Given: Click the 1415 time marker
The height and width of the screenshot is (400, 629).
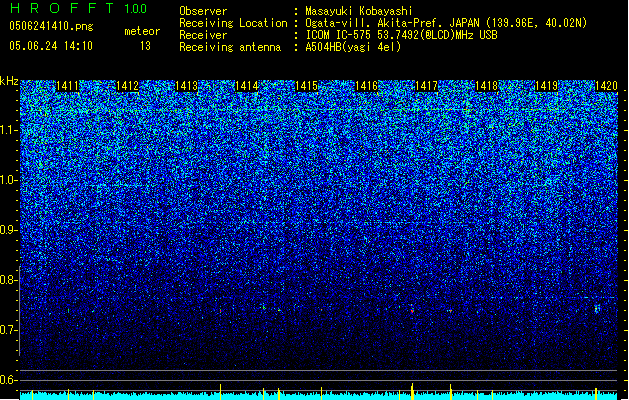Looking at the screenshot, I should coord(307,86).
